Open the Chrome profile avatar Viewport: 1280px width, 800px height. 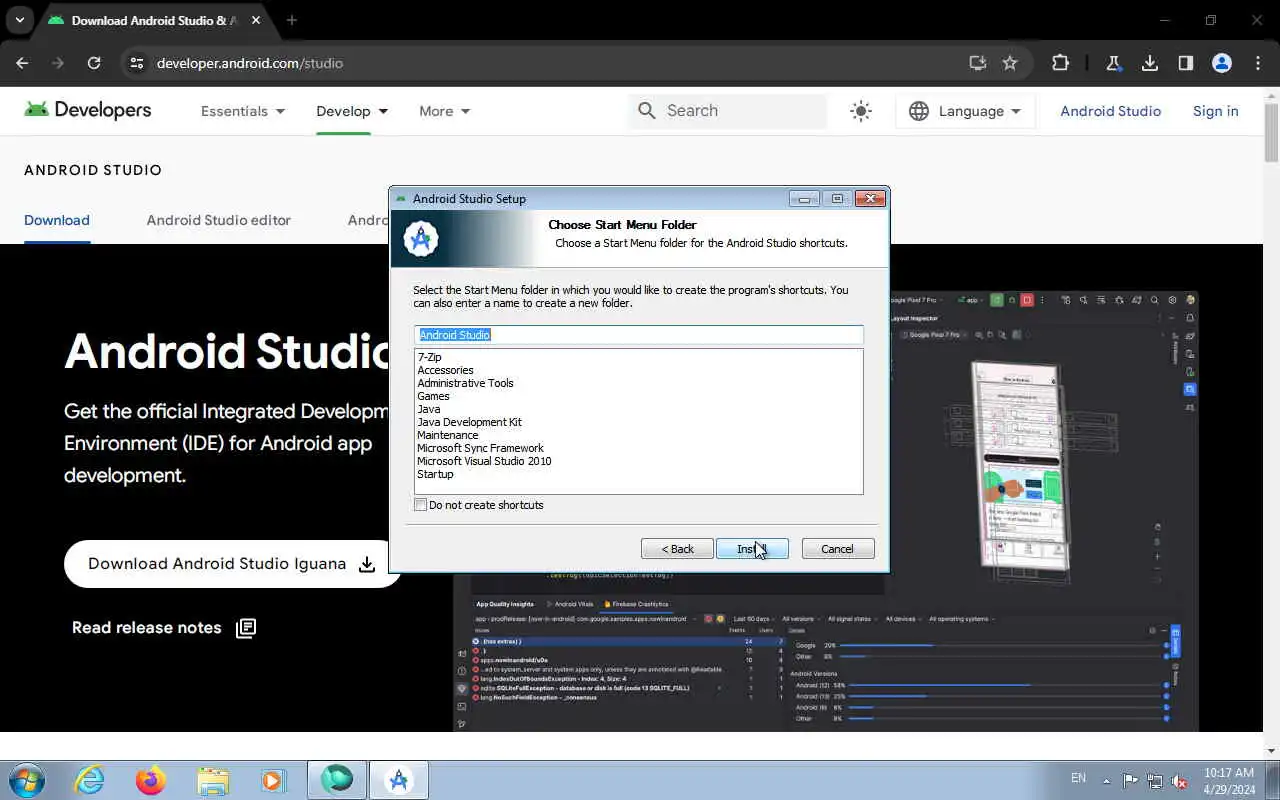(1222, 63)
